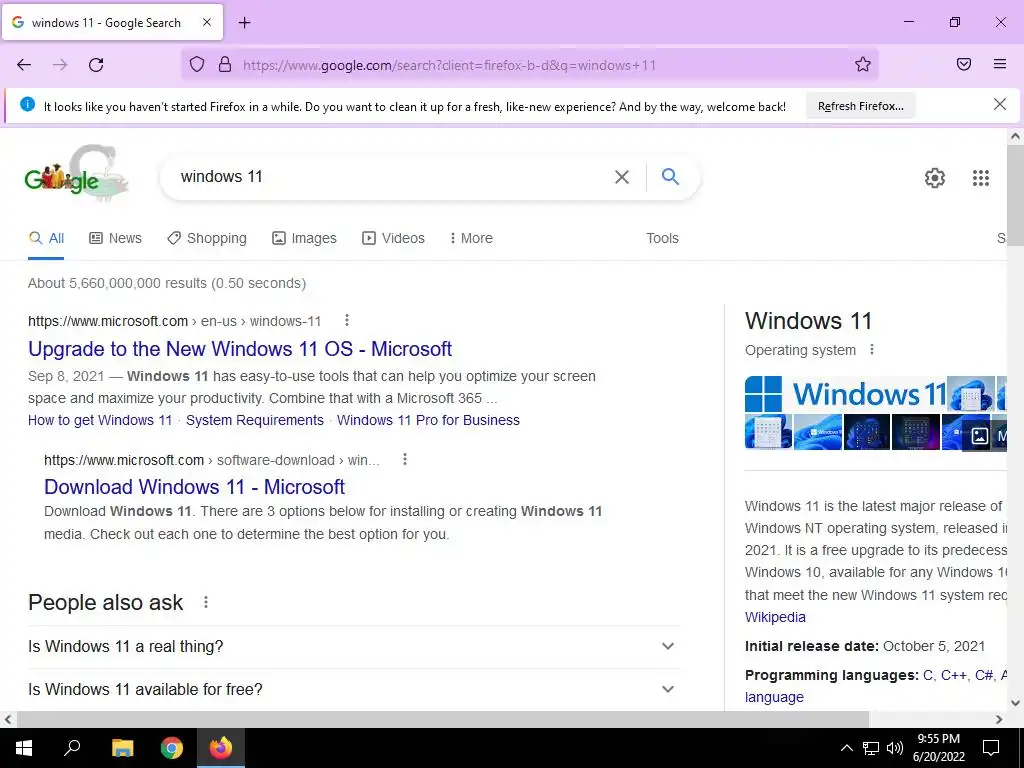Reload the current page

(x=96, y=65)
